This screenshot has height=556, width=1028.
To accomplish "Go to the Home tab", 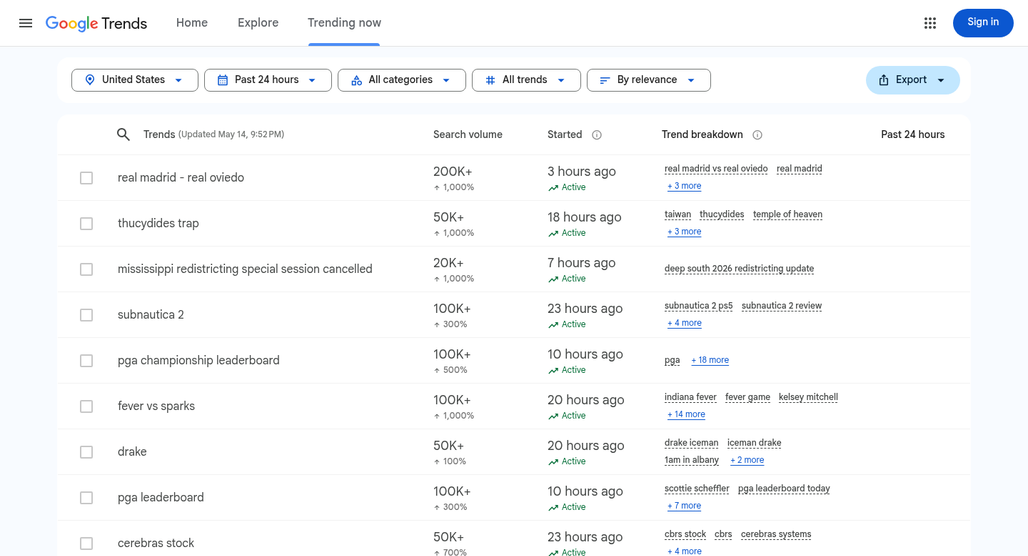I will pyautogui.click(x=191, y=23).
